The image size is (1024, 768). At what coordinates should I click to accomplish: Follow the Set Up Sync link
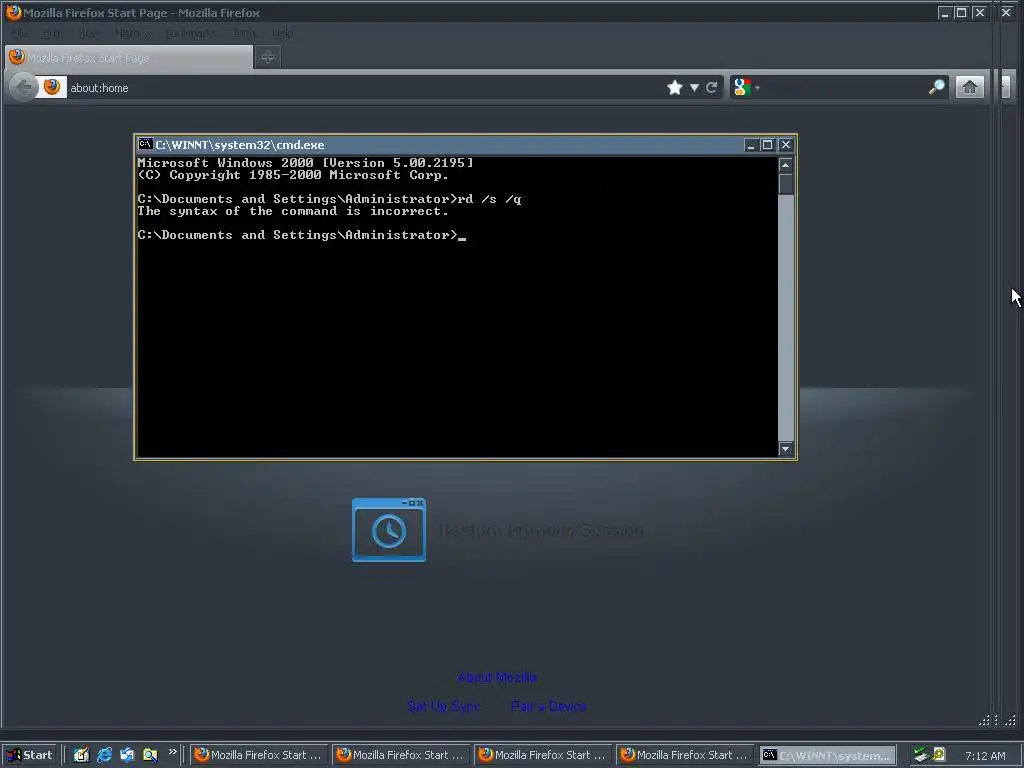[x=443, y=706]
